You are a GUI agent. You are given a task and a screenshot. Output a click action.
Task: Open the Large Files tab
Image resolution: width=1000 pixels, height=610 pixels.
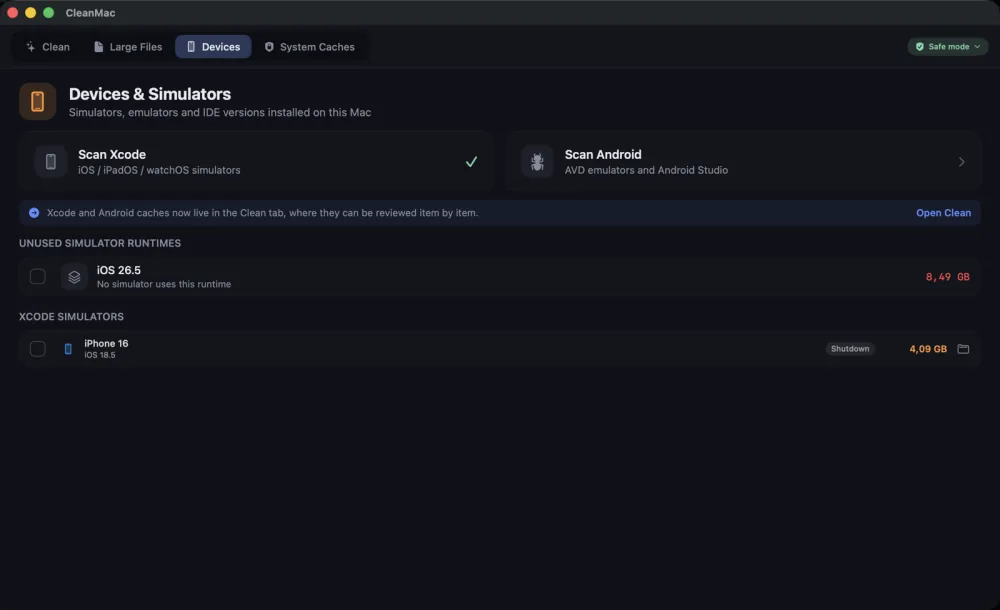coord(128,47)
